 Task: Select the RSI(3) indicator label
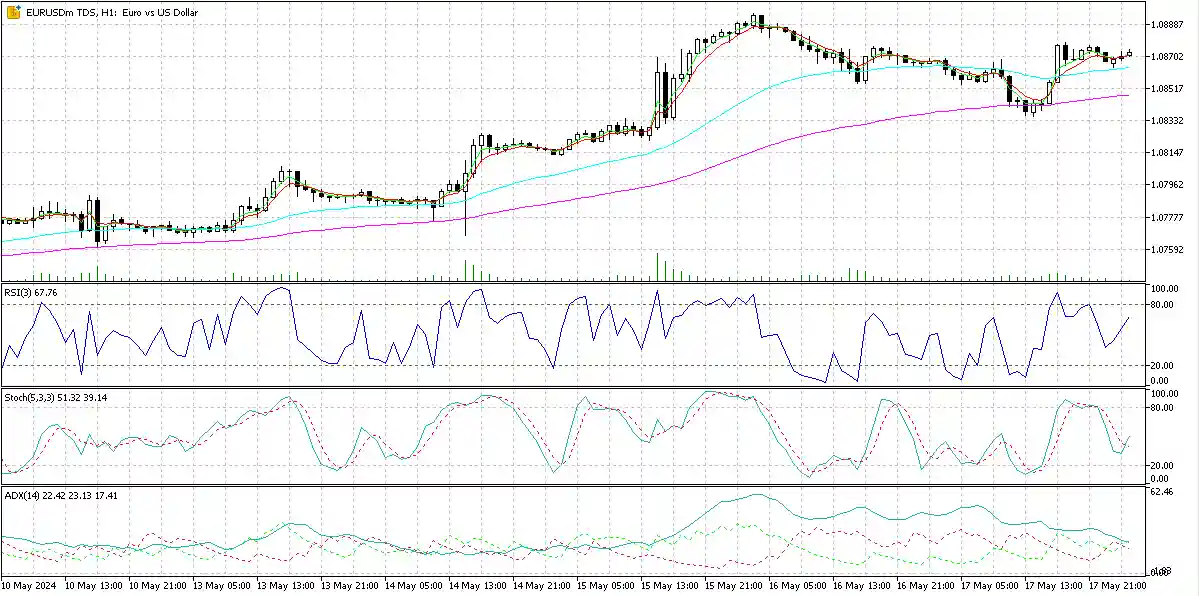click(30, 292)
